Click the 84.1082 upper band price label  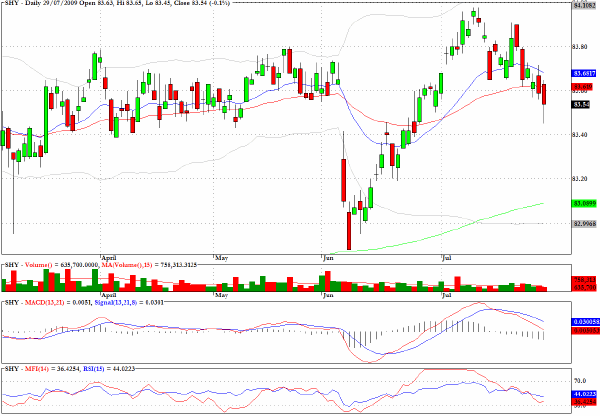(x=584, y=5)
